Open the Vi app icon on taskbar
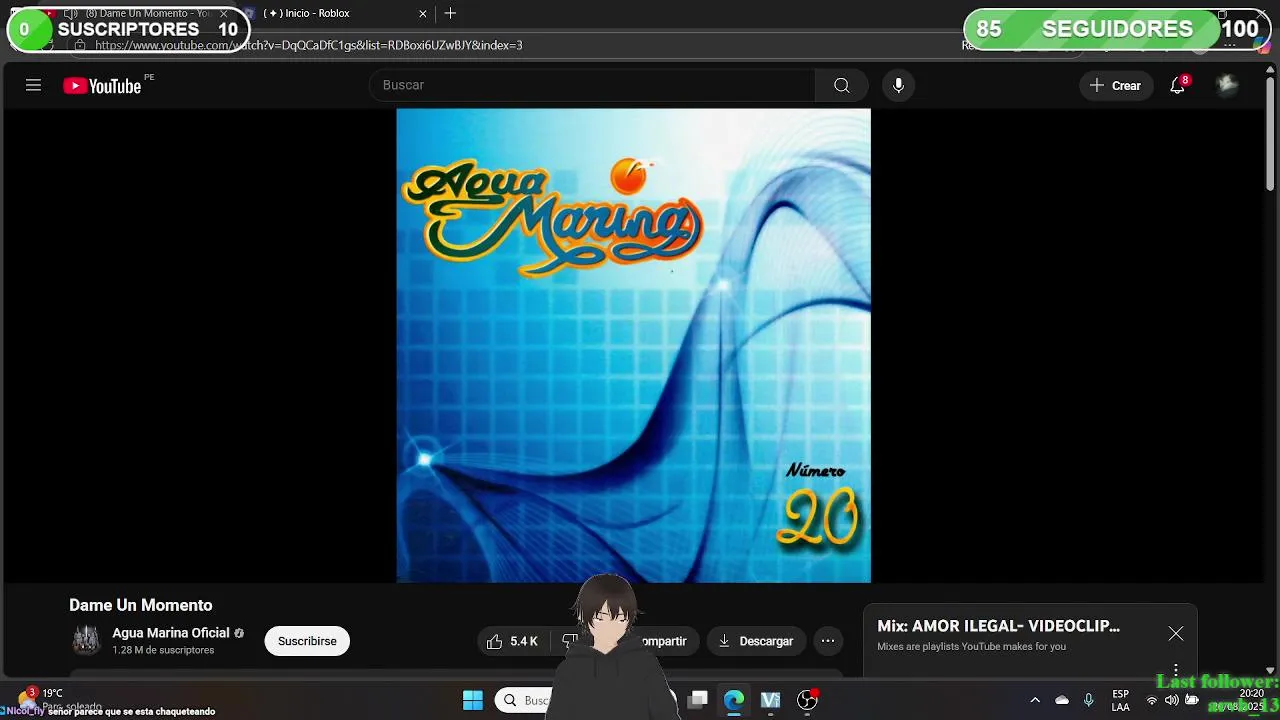 click(770, 700)
